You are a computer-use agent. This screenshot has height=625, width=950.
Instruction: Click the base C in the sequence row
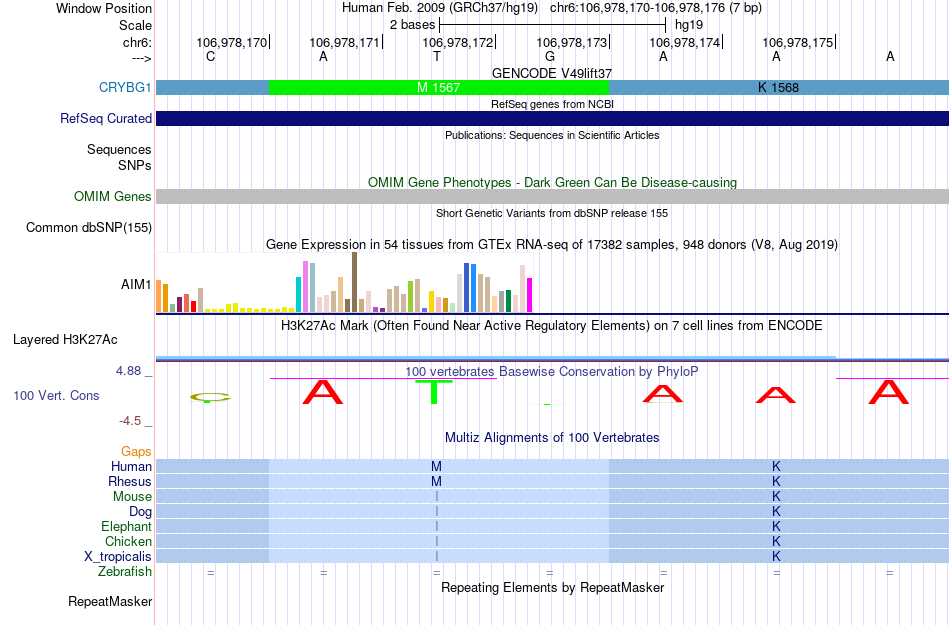tap(210, 56)
